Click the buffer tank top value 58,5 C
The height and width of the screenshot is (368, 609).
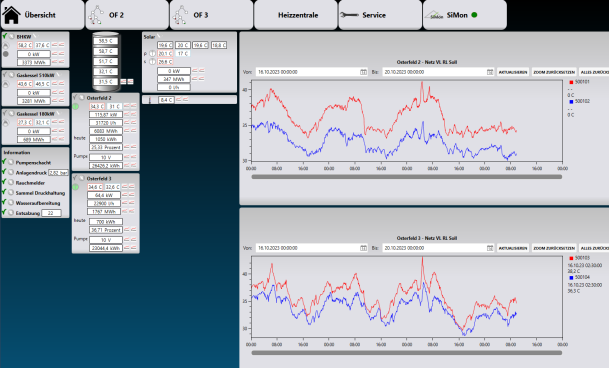coord(105,41)
